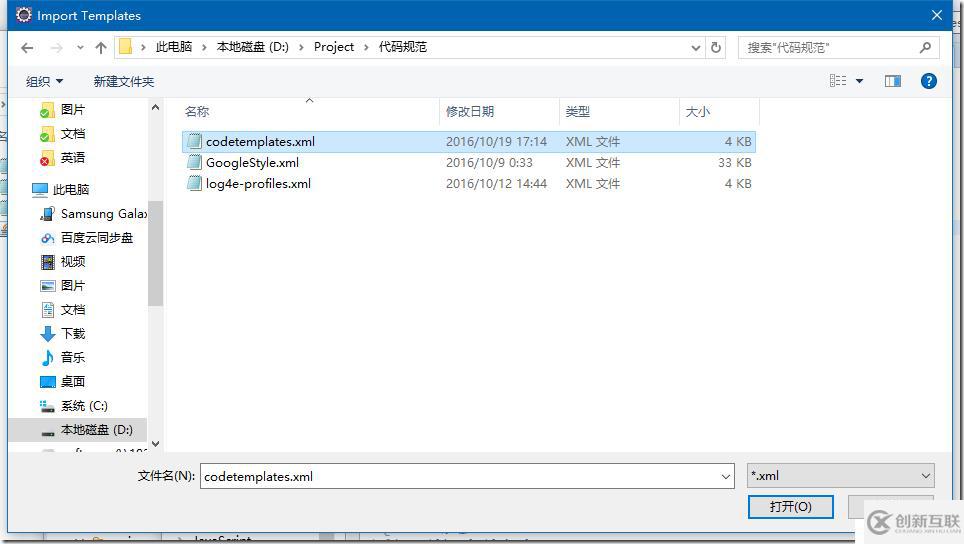Open 桌面 in the navigation pane
This screenshot has height=544, width=964.
tap(73, 382)
